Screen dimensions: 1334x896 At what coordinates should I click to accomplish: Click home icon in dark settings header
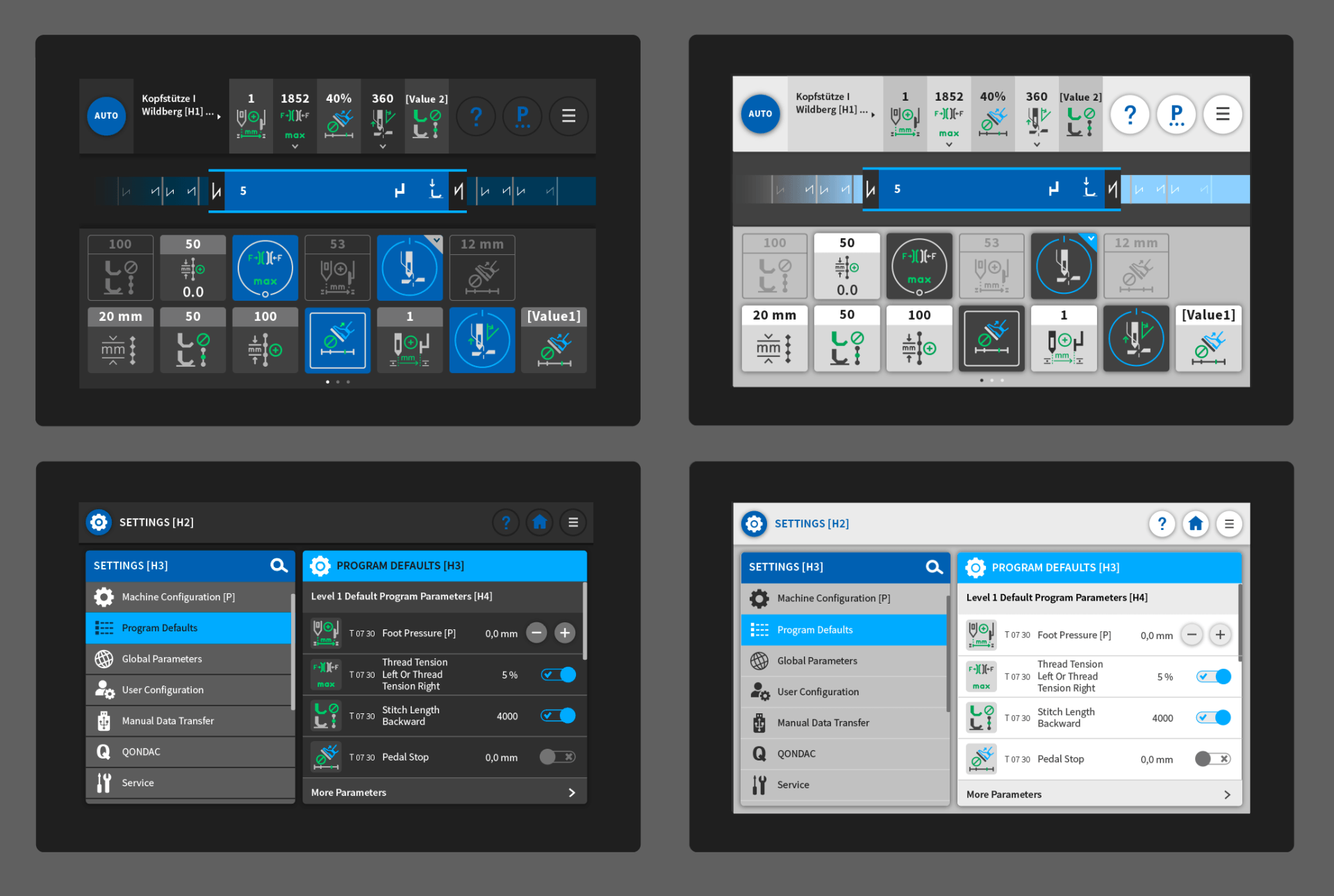(x=539, y=522)
